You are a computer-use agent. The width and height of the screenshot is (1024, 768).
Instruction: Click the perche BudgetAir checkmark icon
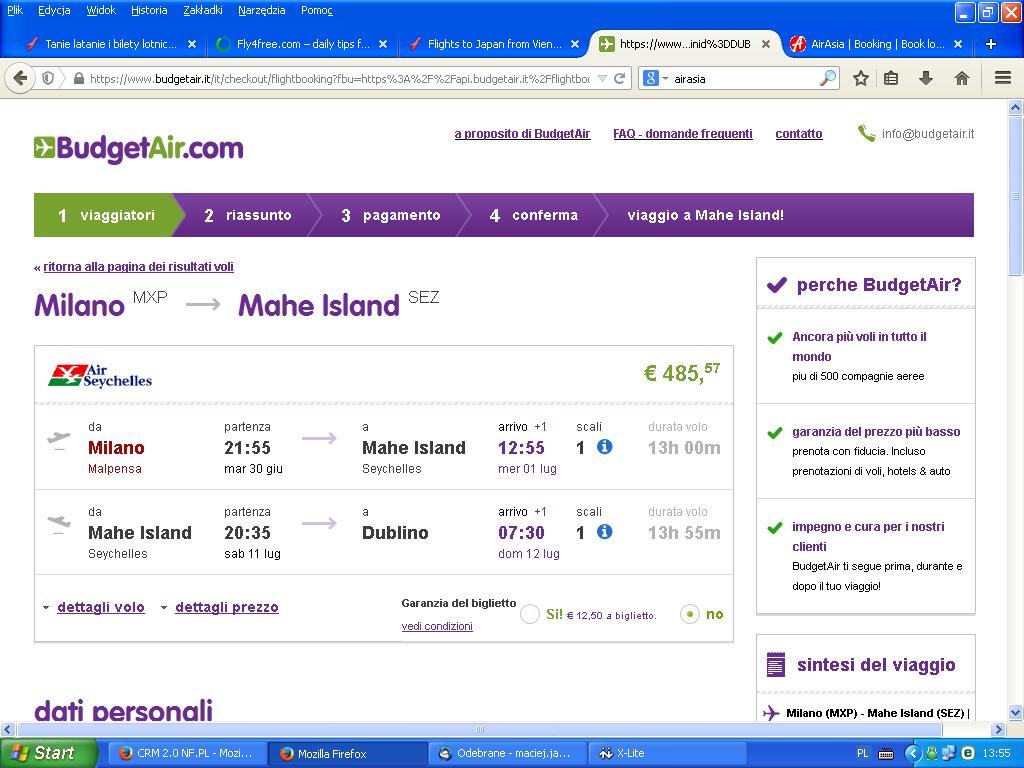[x=776, y=285]
